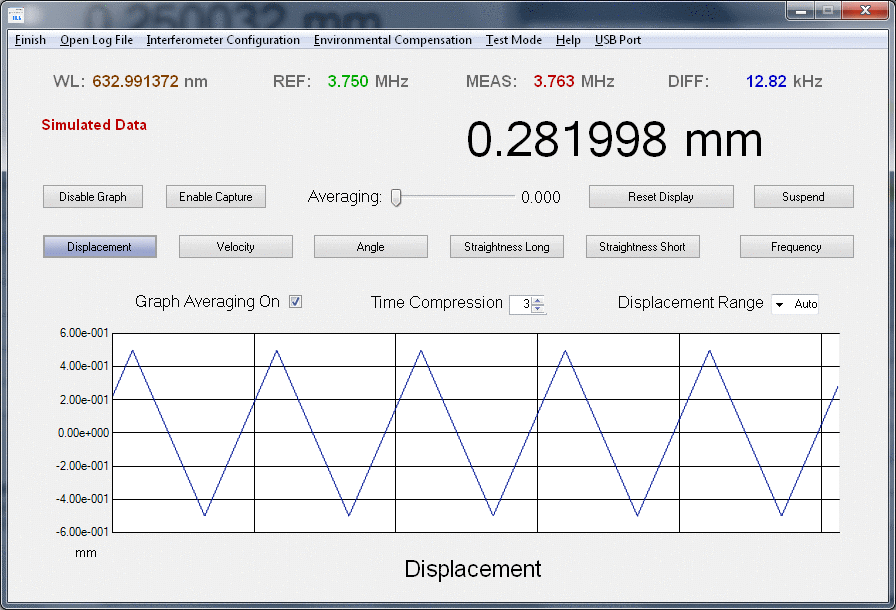
Task: Switch to the Angle graph mode
Action: pyautogui.click(x=370, y=246)
